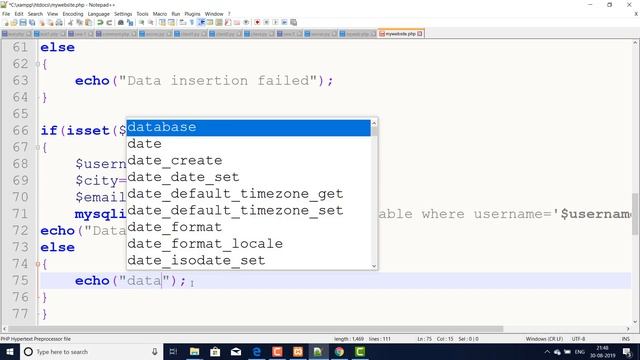Click the Start Recording macro icon
Viewport: 640px width, 360px height.
tap(257, 22)
